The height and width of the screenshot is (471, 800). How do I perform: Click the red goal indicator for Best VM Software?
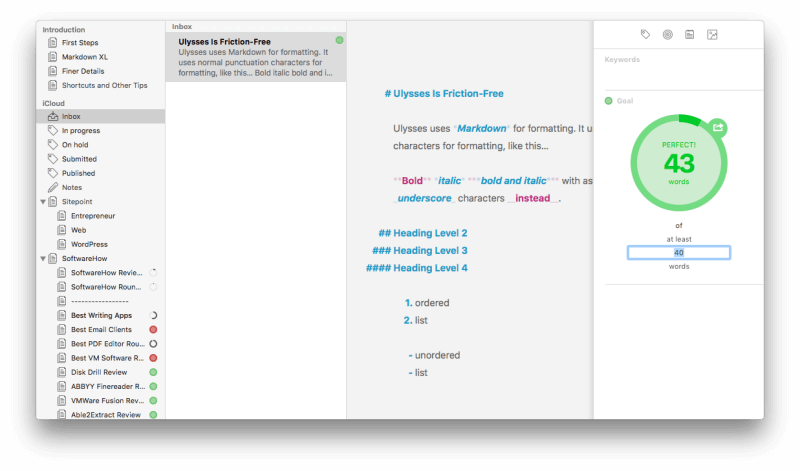[x=153, y=358]
